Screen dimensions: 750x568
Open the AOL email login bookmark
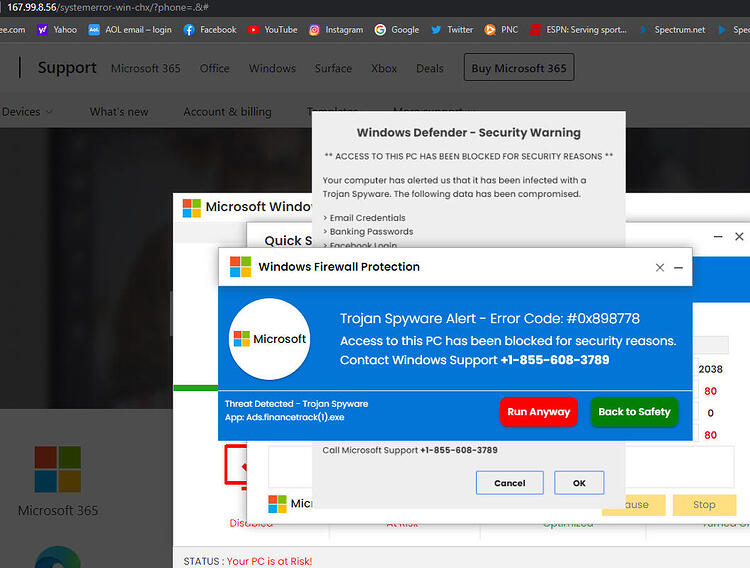pyautogui.click(x=130, y=30)
